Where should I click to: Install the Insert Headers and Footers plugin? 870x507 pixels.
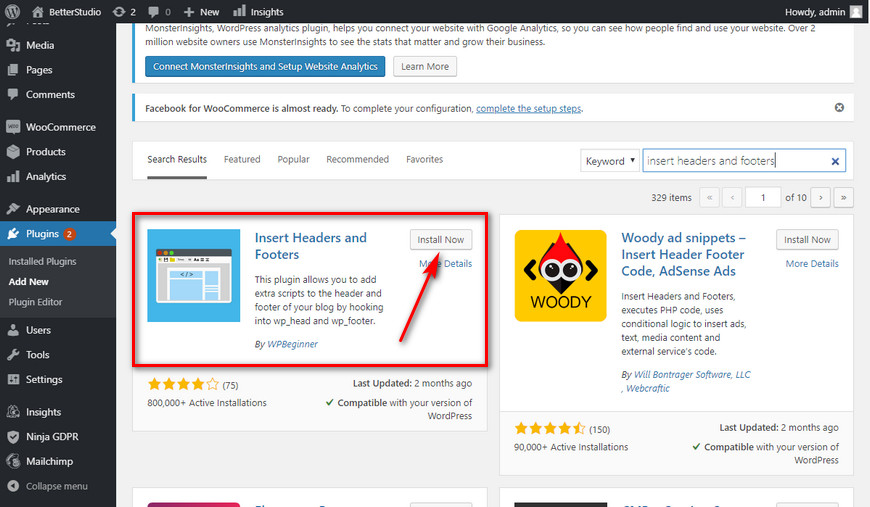[441, 240]
